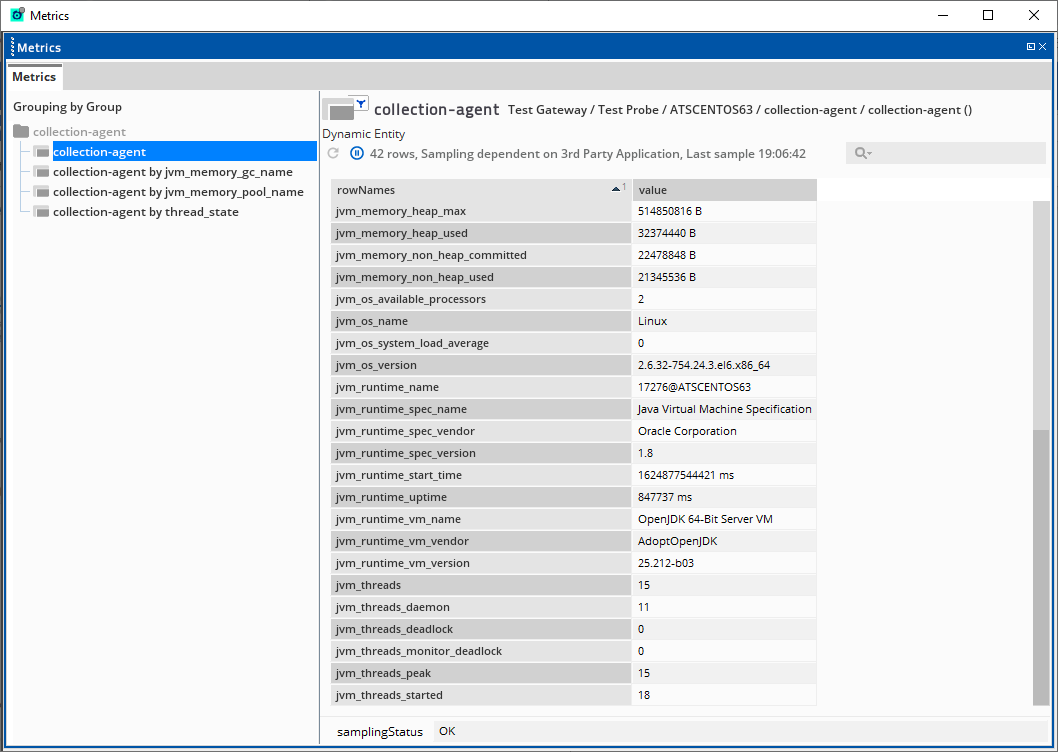Click the jvm_threads_peak value cell
Viewport: 1058px width, 752px height.
click(724, 673)
